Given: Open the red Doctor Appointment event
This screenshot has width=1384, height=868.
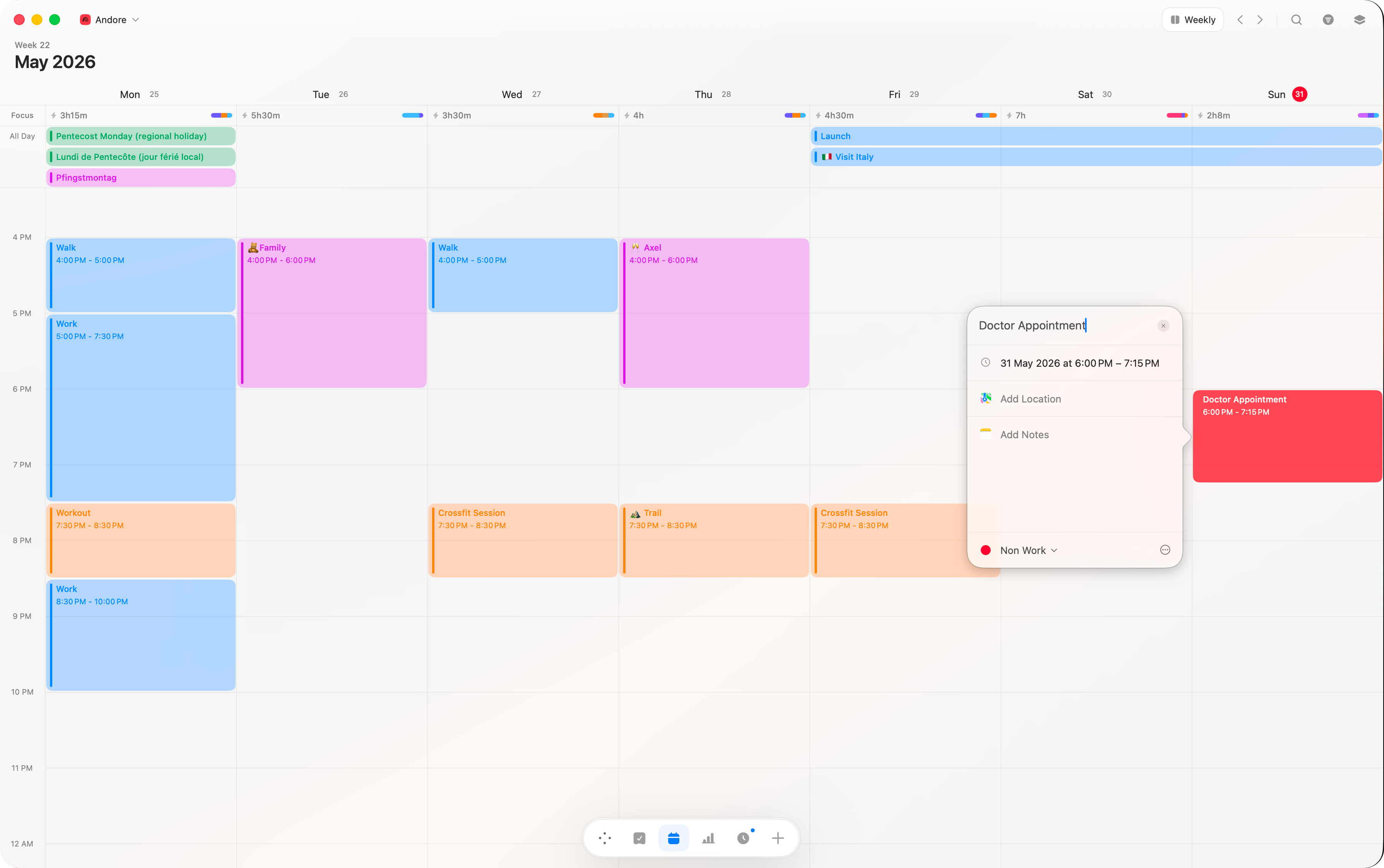Looking at the screenshot, I should (1287, 436).
